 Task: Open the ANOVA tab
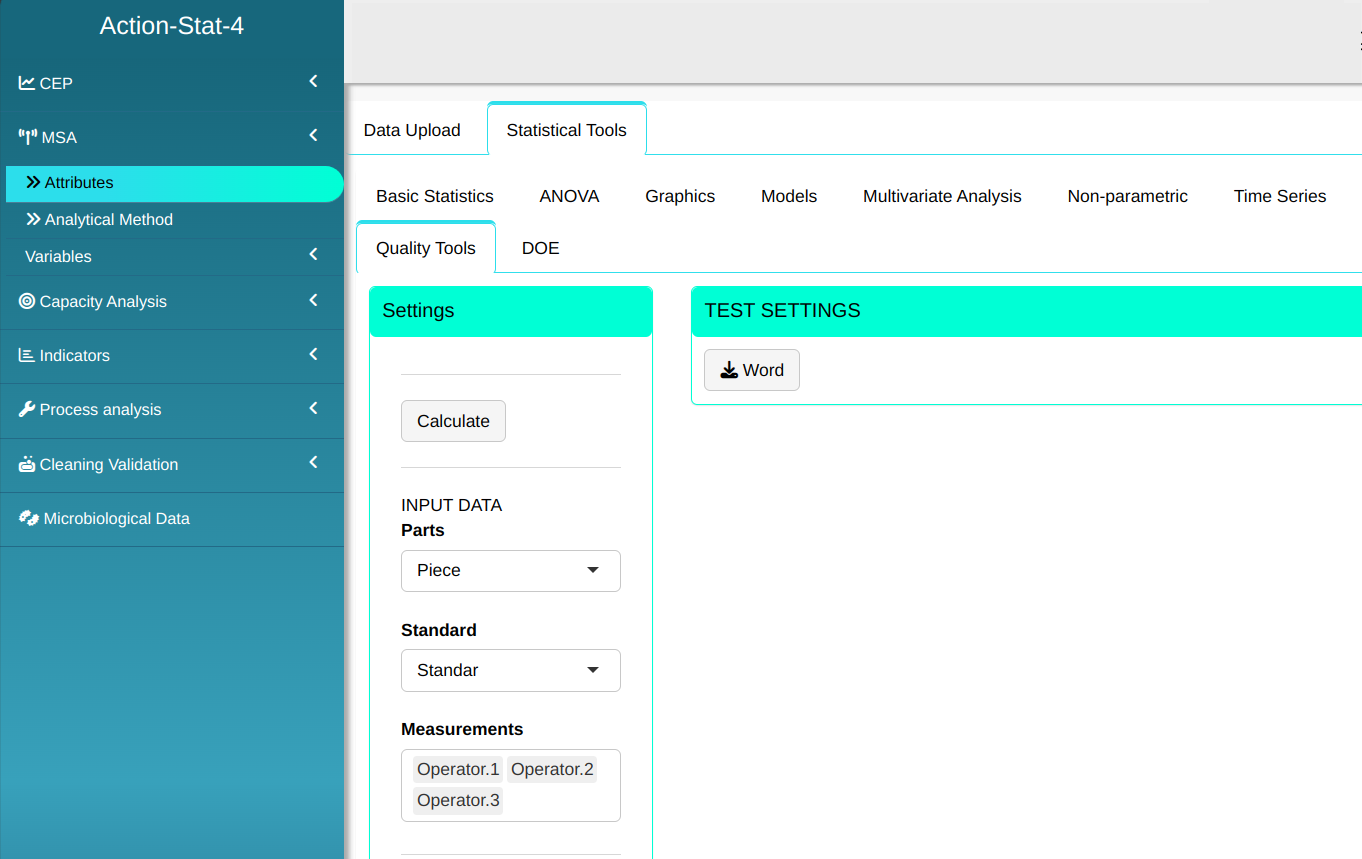(x=569, y=196)
